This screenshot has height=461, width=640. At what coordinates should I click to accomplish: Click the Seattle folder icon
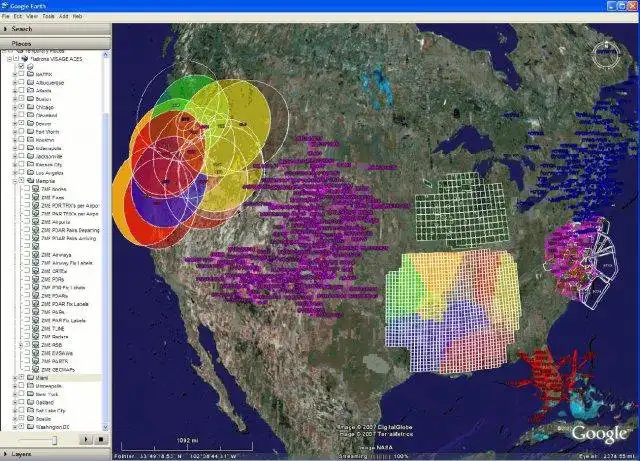coord(31,419)
